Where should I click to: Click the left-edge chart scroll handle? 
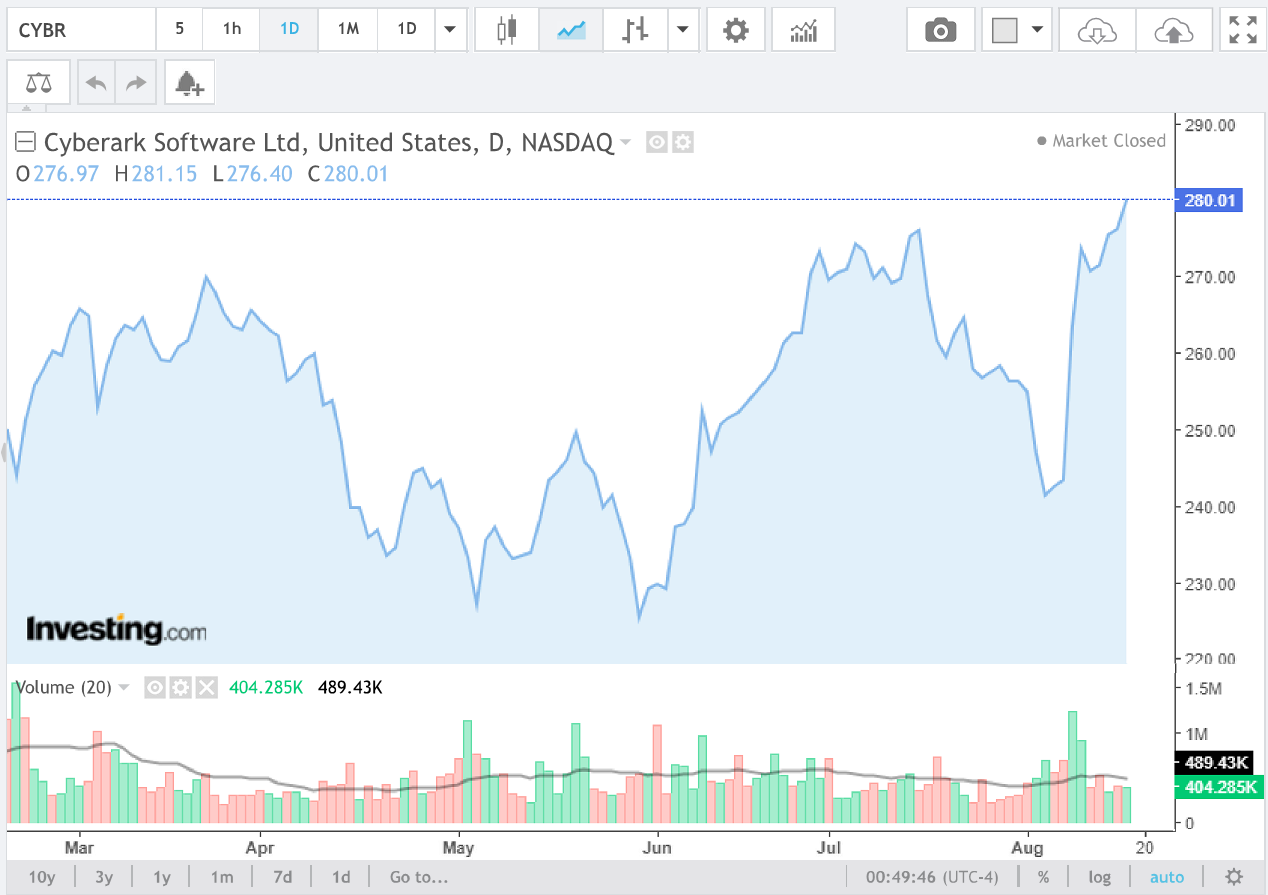(x=4, y=455)
